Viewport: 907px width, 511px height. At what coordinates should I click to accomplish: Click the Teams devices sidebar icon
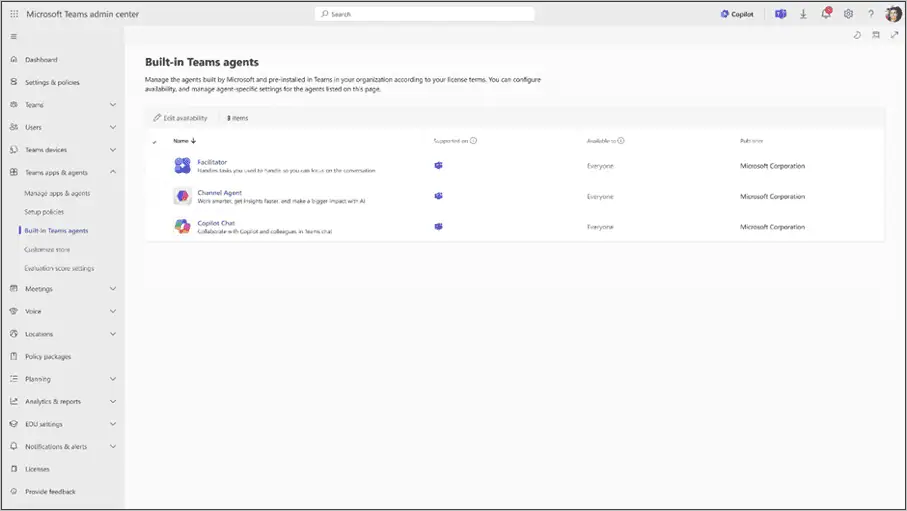(x=14, y=149)
